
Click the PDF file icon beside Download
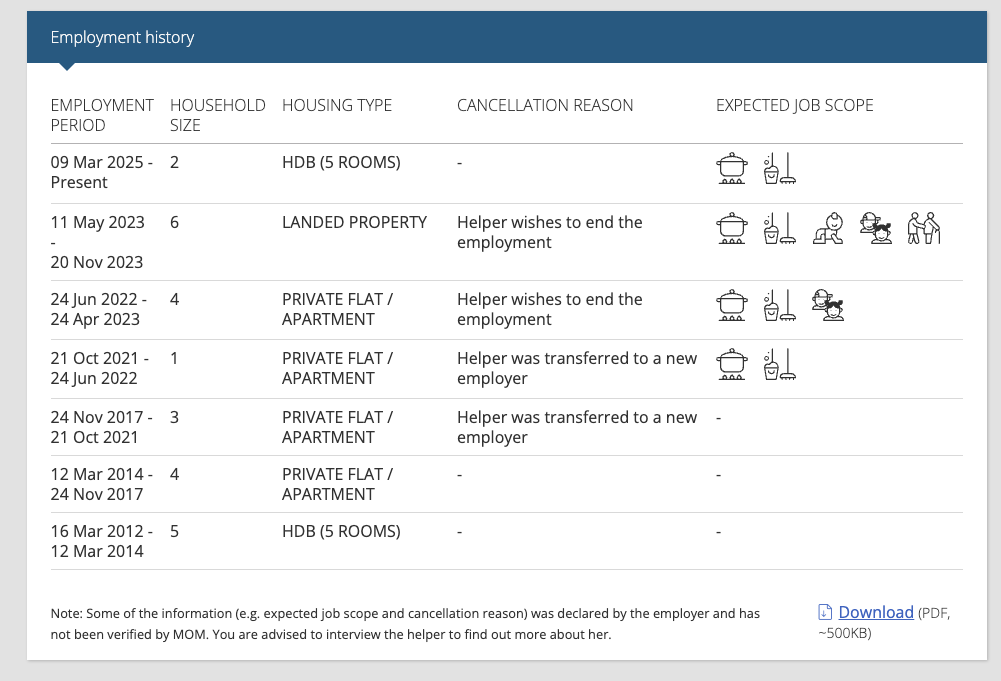coord(825,612)
